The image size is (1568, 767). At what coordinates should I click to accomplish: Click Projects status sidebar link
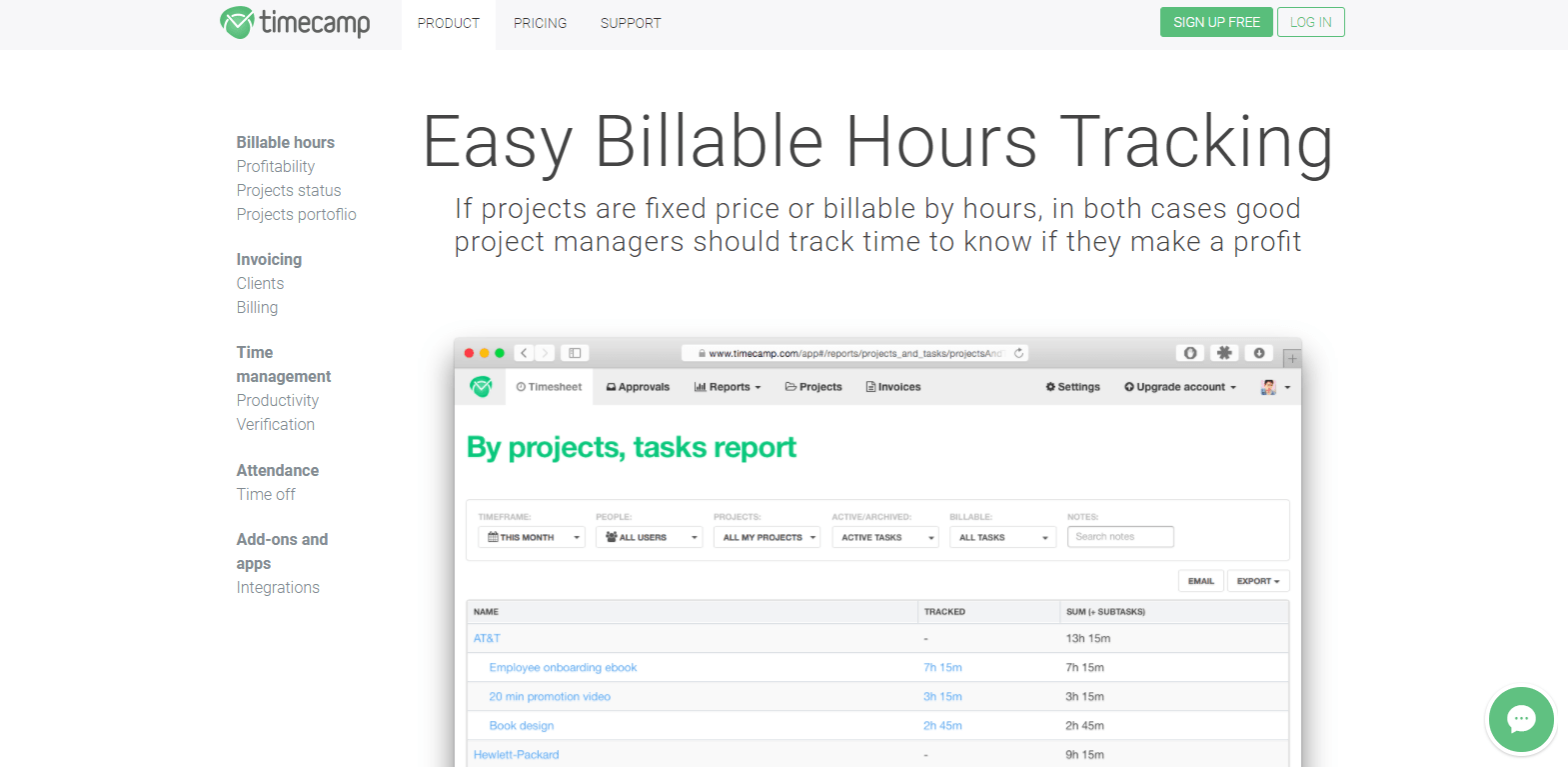pyautogui.click(x=289, y=190)
